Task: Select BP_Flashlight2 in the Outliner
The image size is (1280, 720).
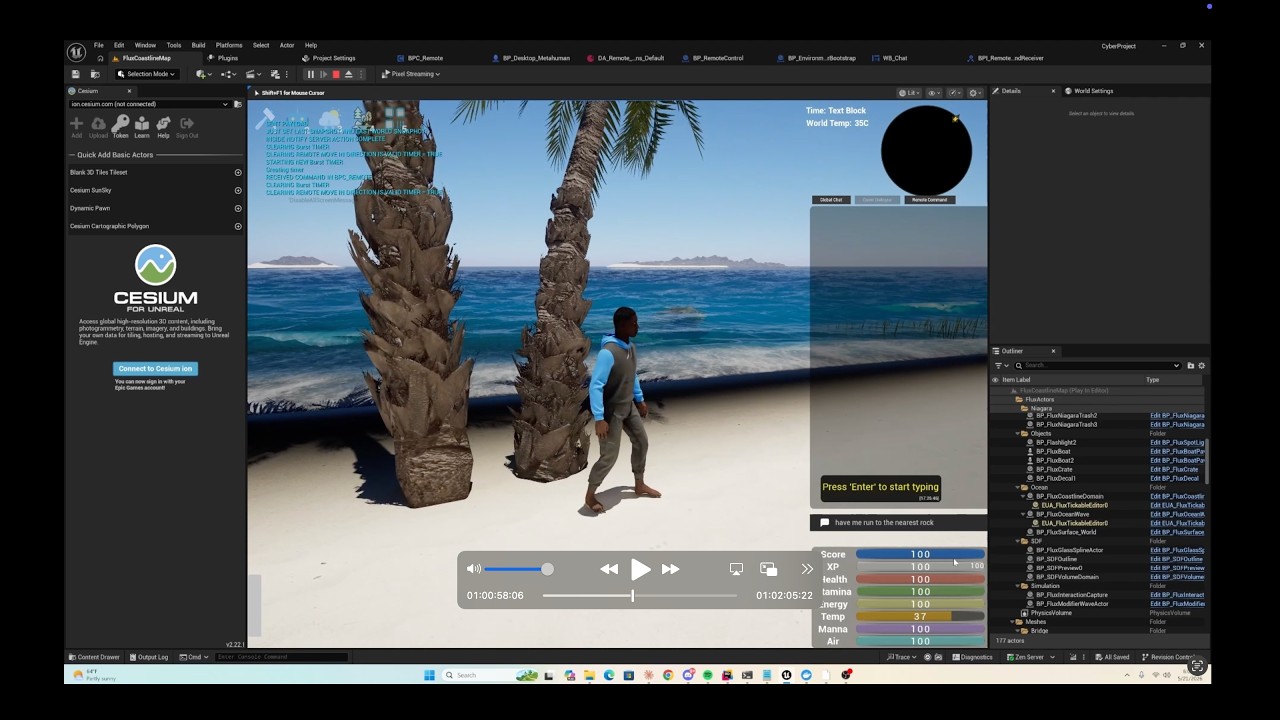Action: [1056, 442]
